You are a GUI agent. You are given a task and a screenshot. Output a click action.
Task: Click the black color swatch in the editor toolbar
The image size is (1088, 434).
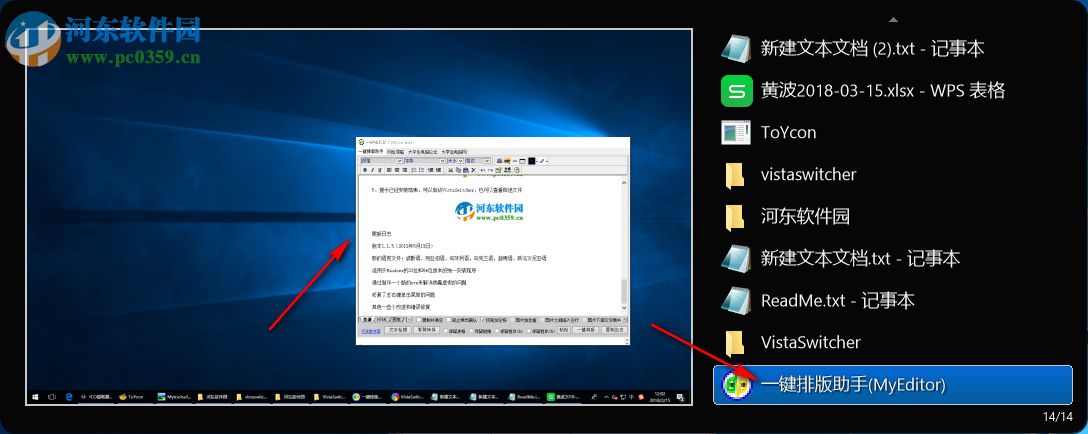(532, 161)
